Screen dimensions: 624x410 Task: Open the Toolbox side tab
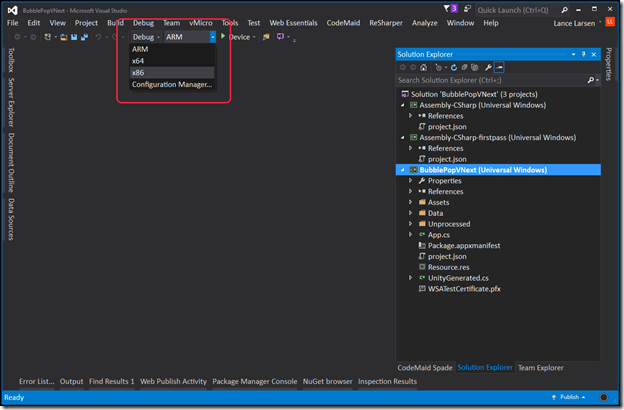11,60
